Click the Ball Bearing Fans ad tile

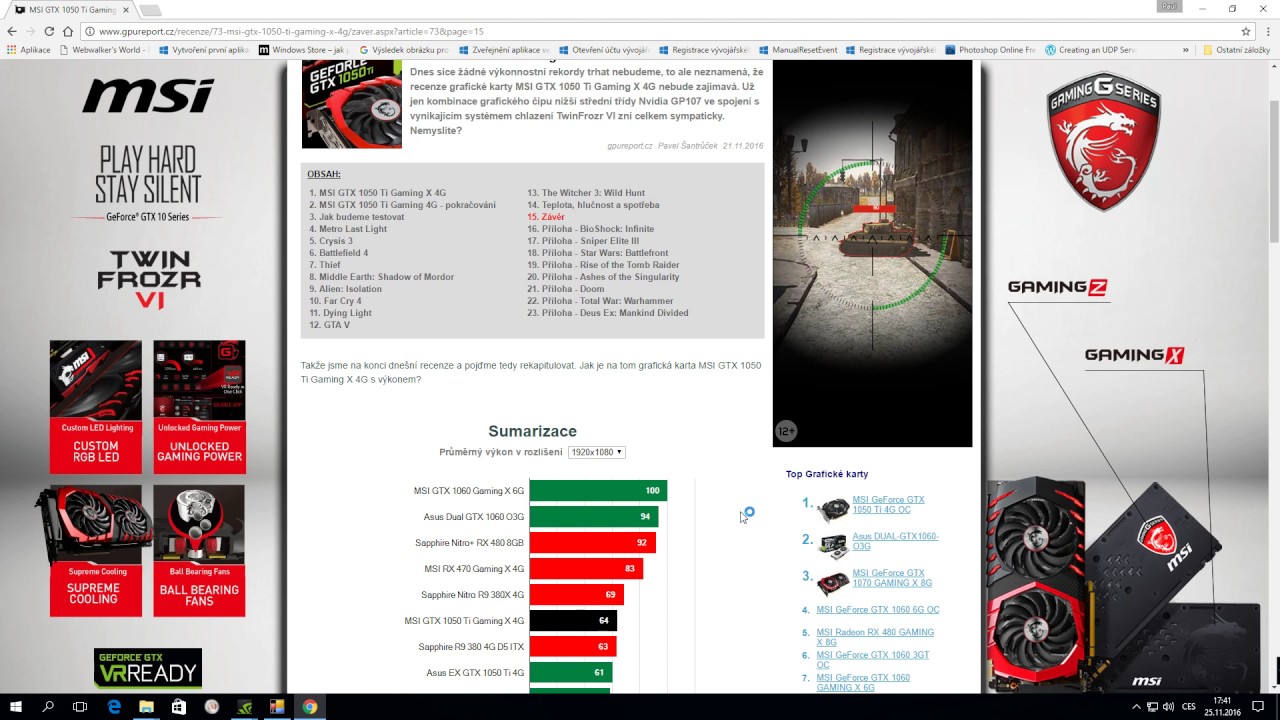click(x=199, y=550)
